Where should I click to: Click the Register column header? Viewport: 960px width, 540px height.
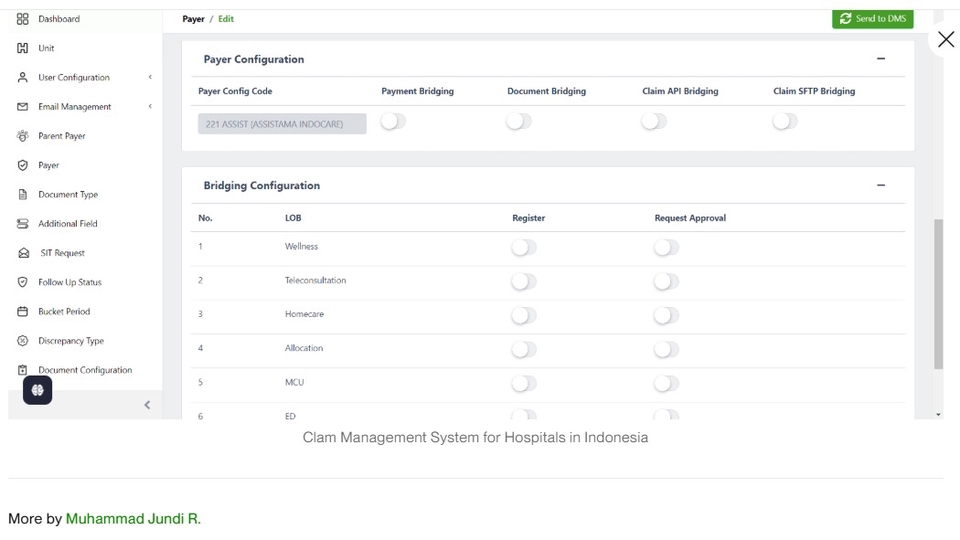pyautogui.click(x=528, y=218)
